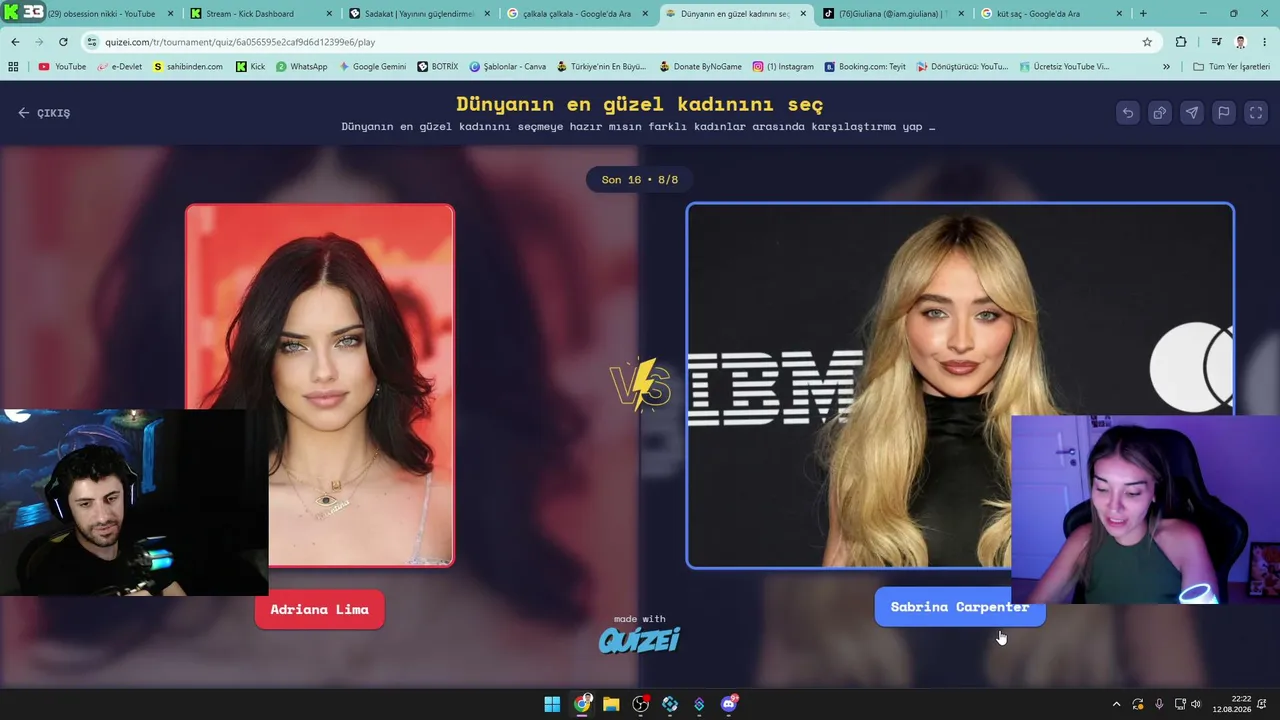Screen dimensions: 1280x720
Task: Open the Ücretsiz YouTube Vi... bookmark
Action: pyautogui.click(x=1064, y=67)
